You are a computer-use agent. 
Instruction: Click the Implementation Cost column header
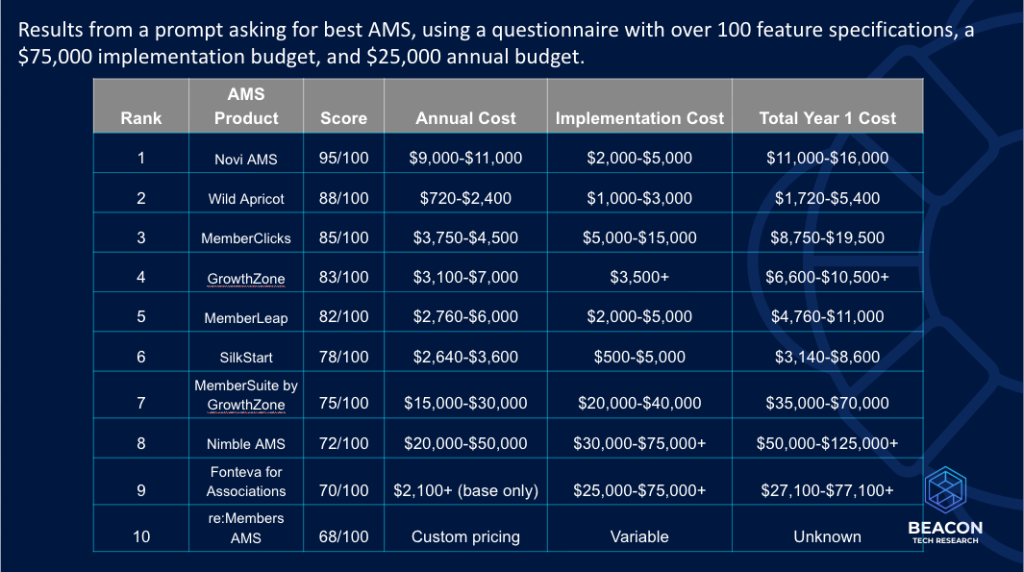click(x=639, y=118)
